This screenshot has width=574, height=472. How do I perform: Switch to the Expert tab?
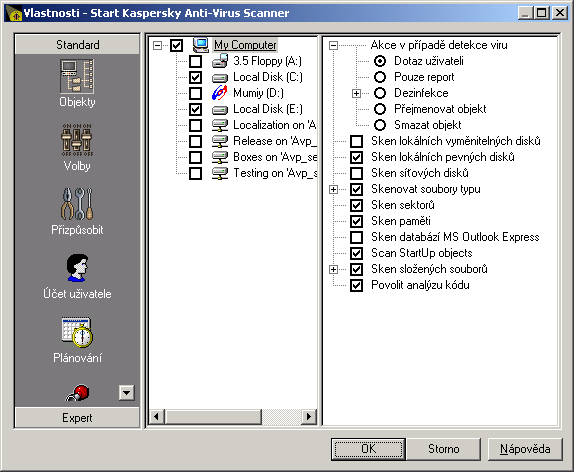(x=77, y=417)
